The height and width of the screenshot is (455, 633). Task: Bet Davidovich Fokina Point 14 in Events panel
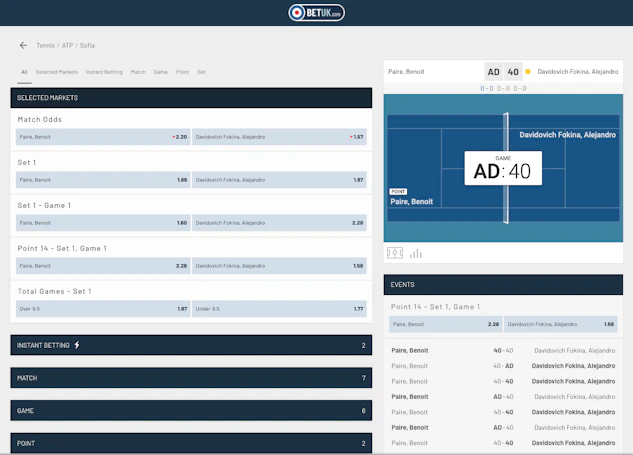tap(561, 324)
